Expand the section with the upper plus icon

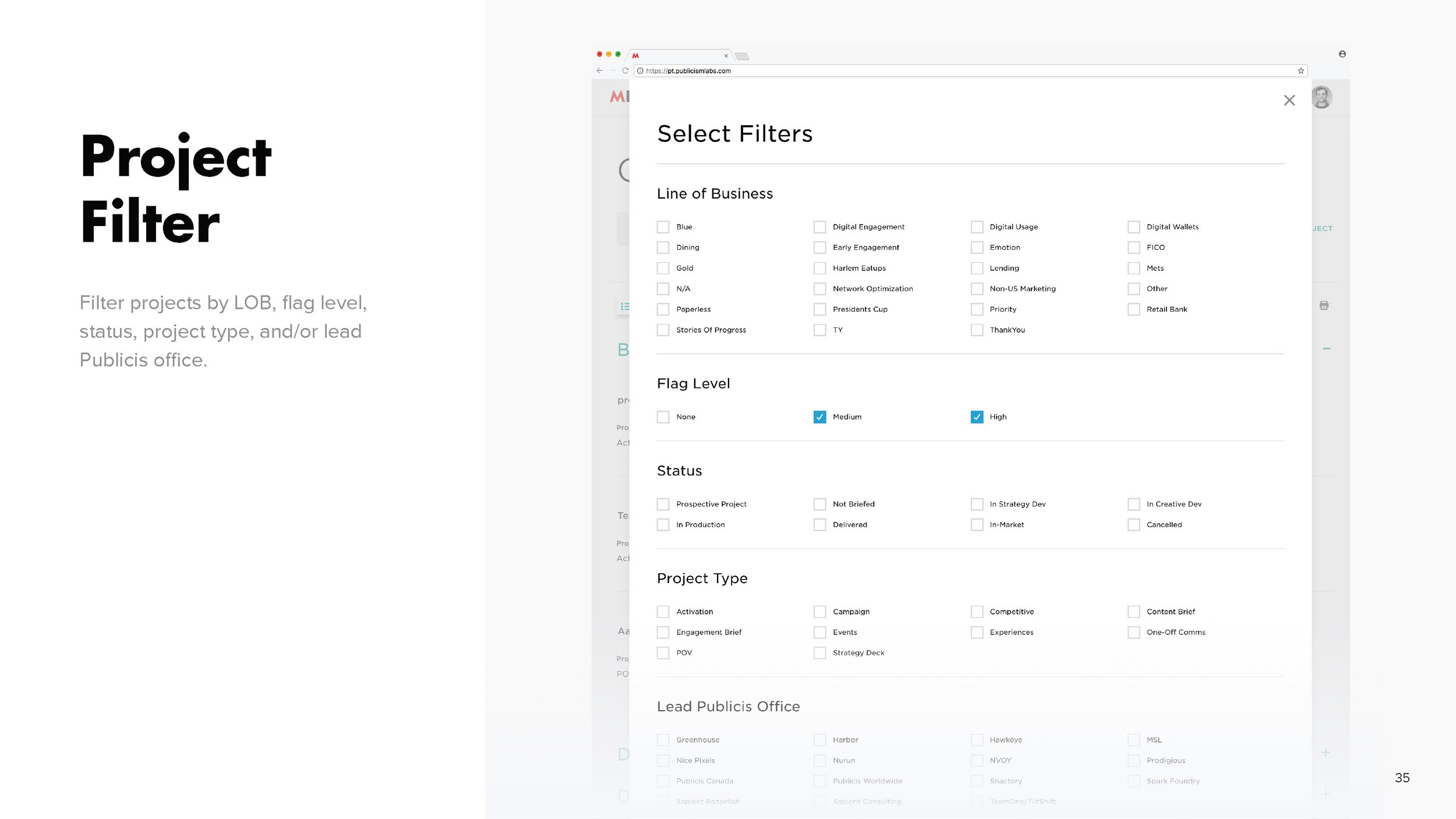click(1326, 752)
